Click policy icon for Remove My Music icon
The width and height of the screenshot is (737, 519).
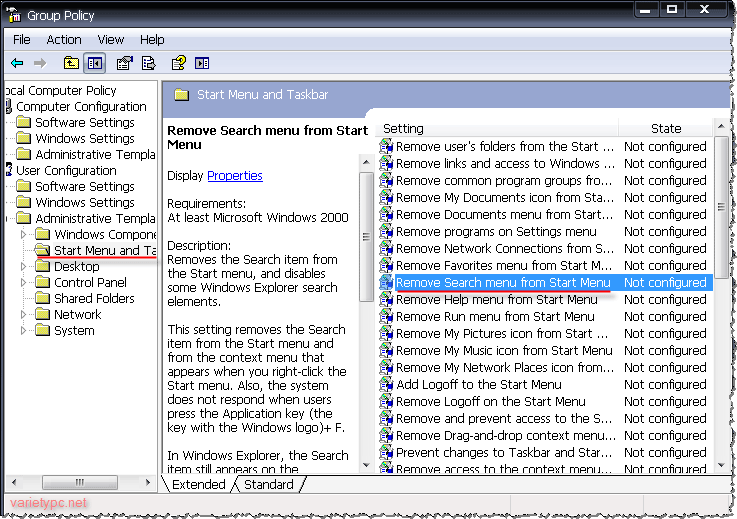pos(386,351)
